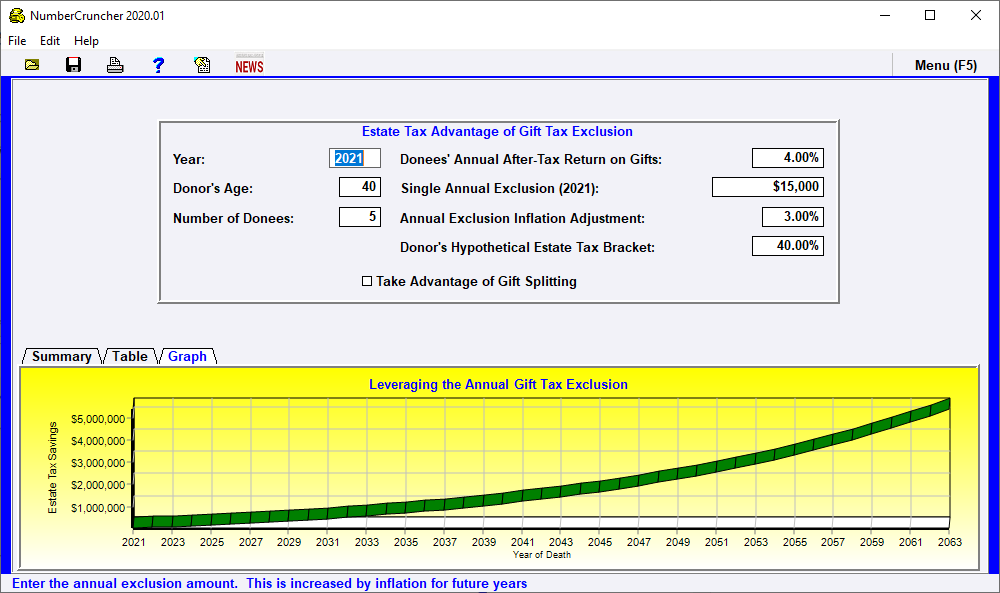
Task: Maximize the NumberCruncher window
Action: 930,15
